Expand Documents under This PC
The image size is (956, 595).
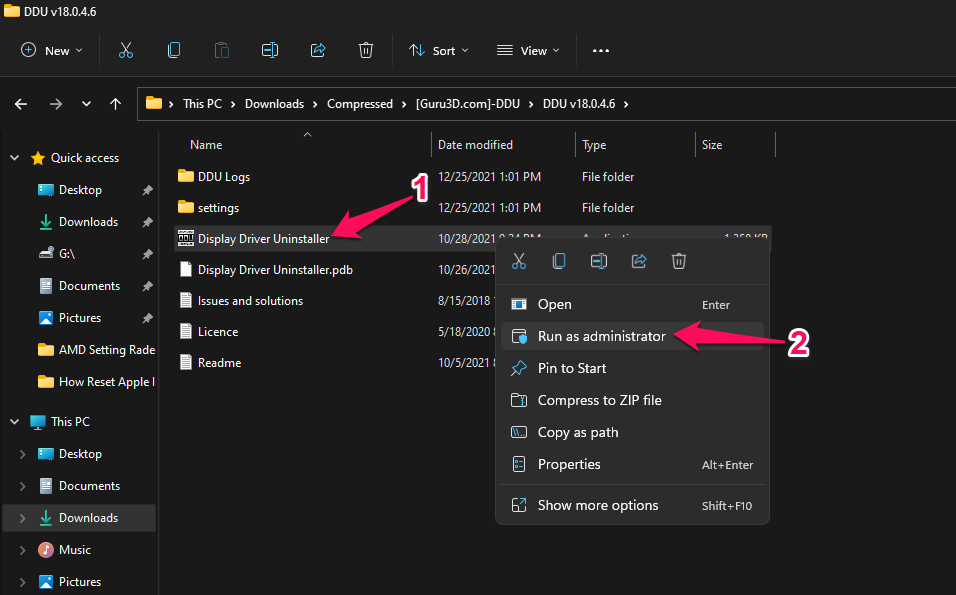(x=23, y=486)
